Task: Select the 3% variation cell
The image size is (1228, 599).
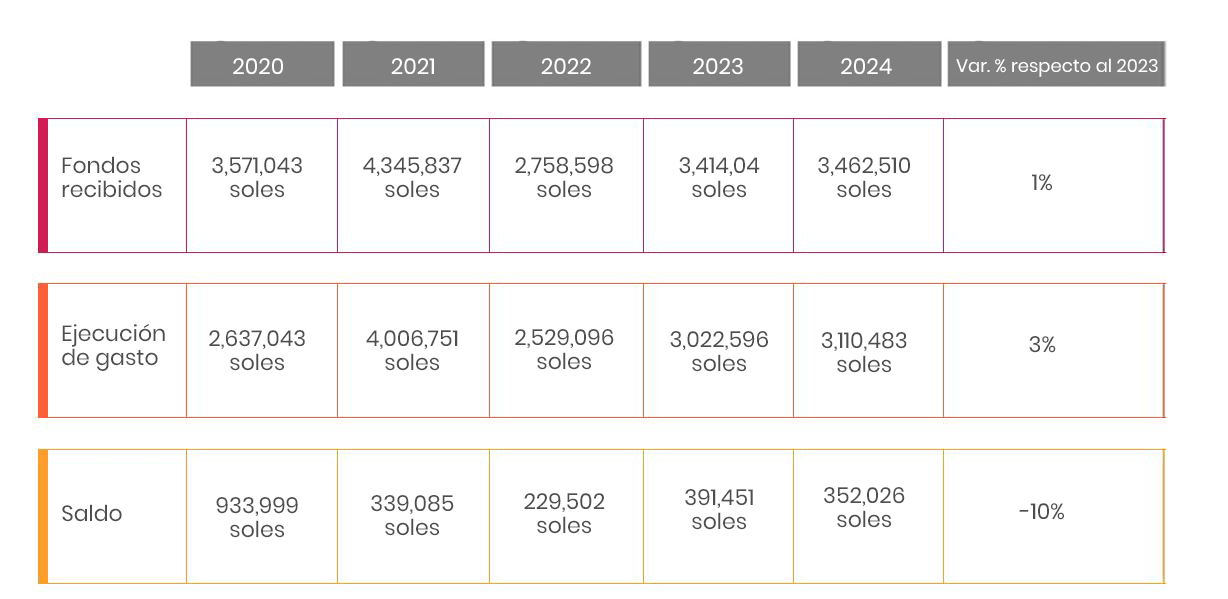Action: (x=1042, y=345)
